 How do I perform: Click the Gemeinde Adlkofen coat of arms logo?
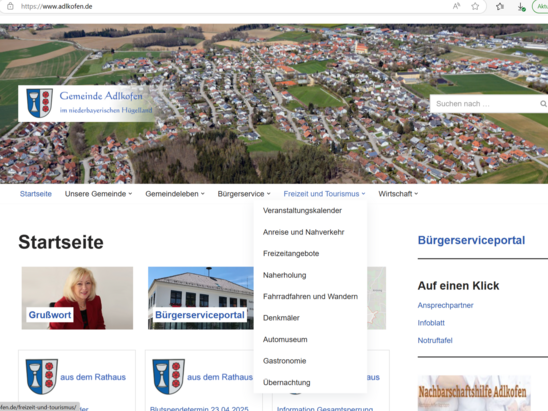(x=39, y=103)
